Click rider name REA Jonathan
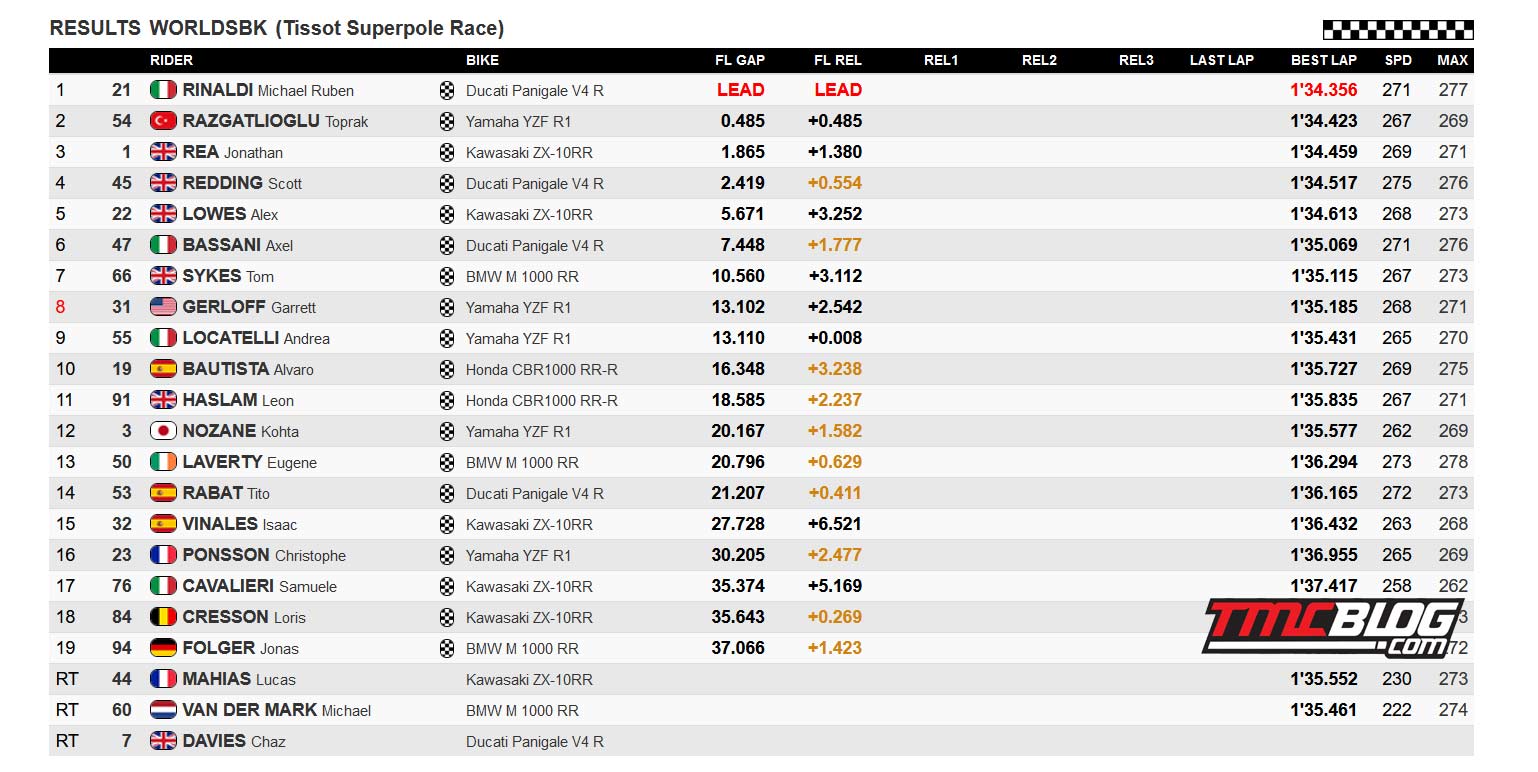1538x772 pixels. coord(233,152)
